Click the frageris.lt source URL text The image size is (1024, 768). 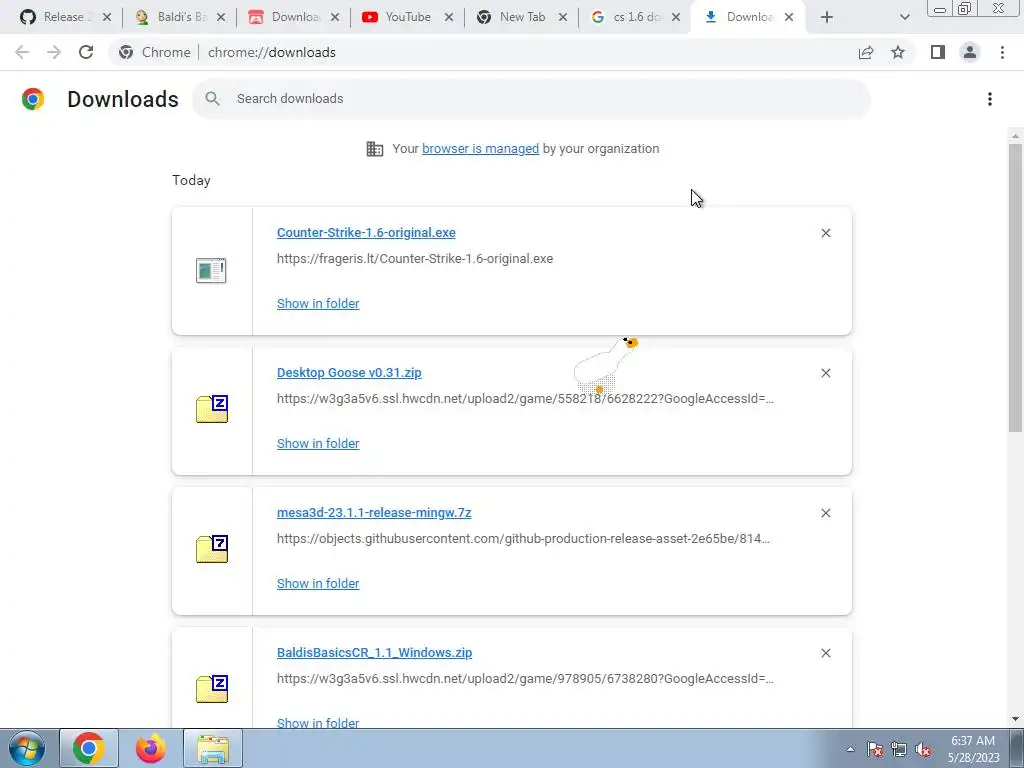(415, 259)
